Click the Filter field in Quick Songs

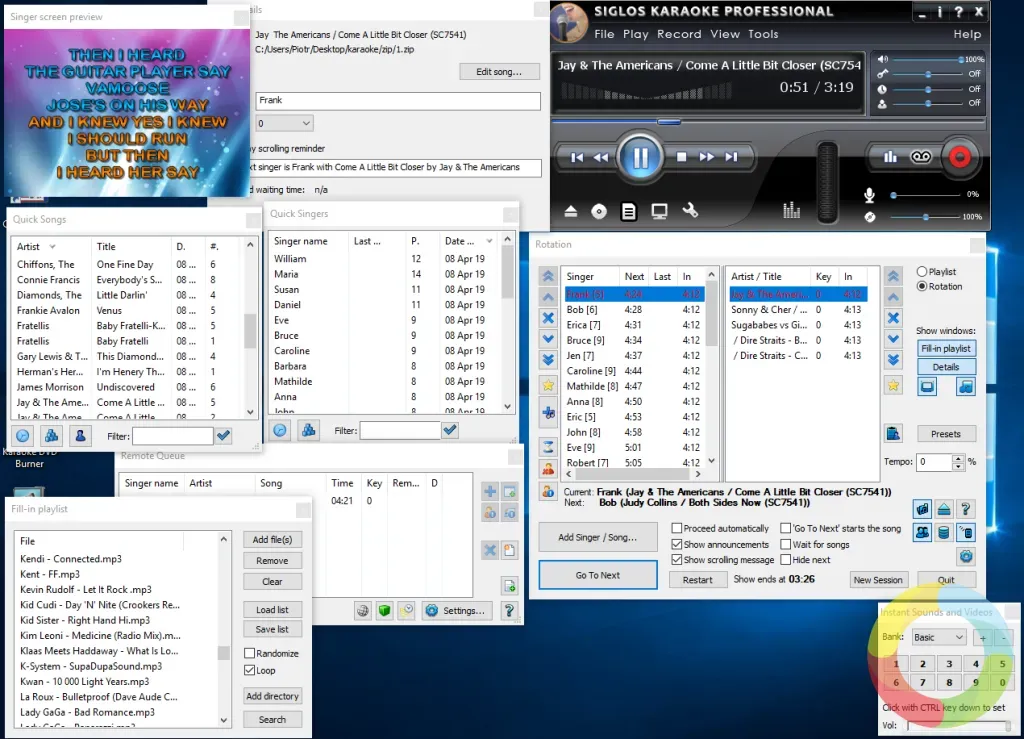[172, 435]
